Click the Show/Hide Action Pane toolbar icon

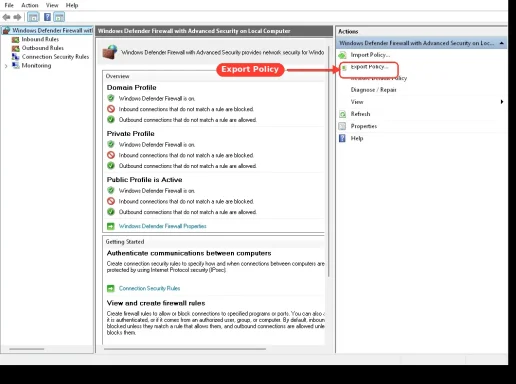[x=59, y=17]
